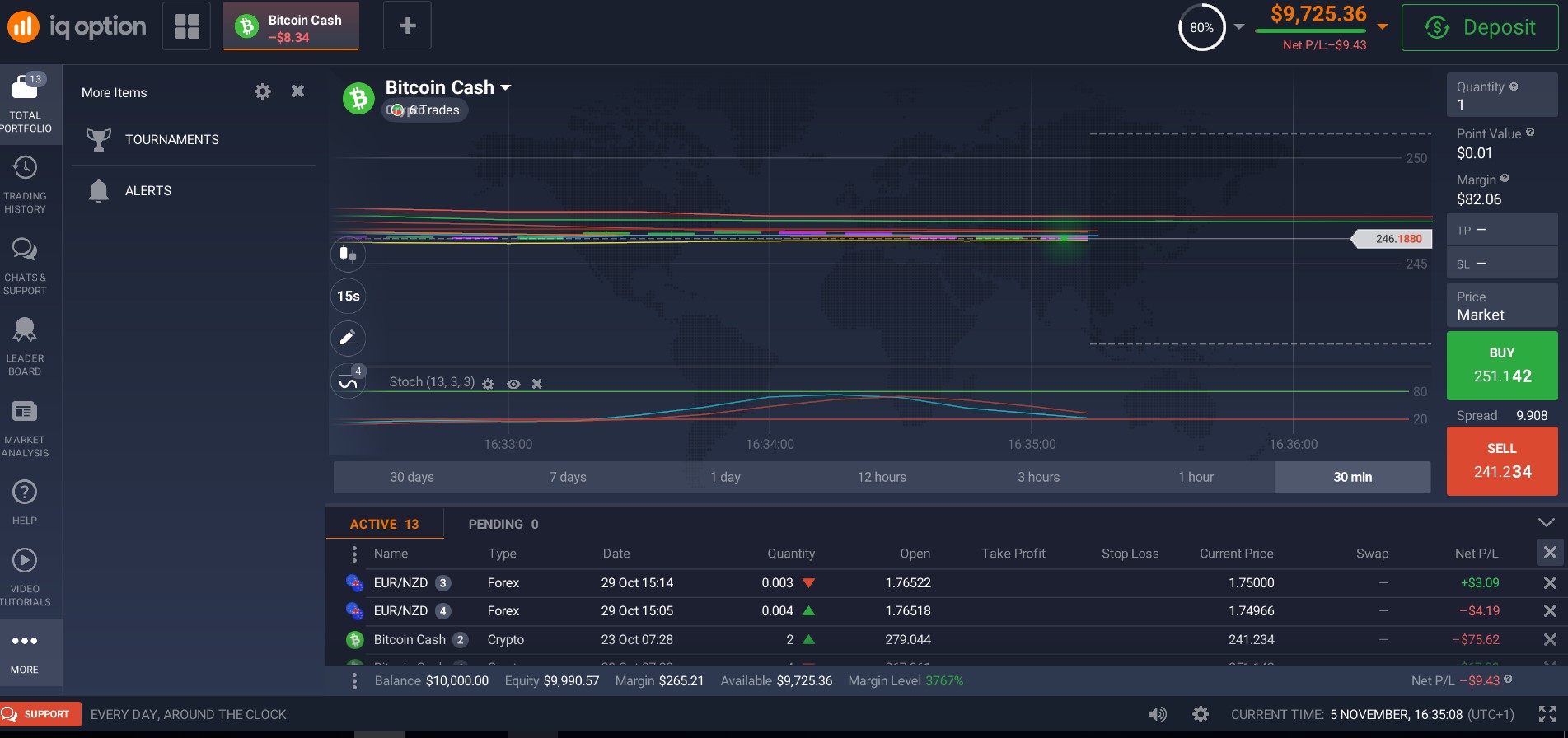Image resolution: width=1568 pixels, height=738 pixels.
Task: Click the Support button
Action: point(40,714)
